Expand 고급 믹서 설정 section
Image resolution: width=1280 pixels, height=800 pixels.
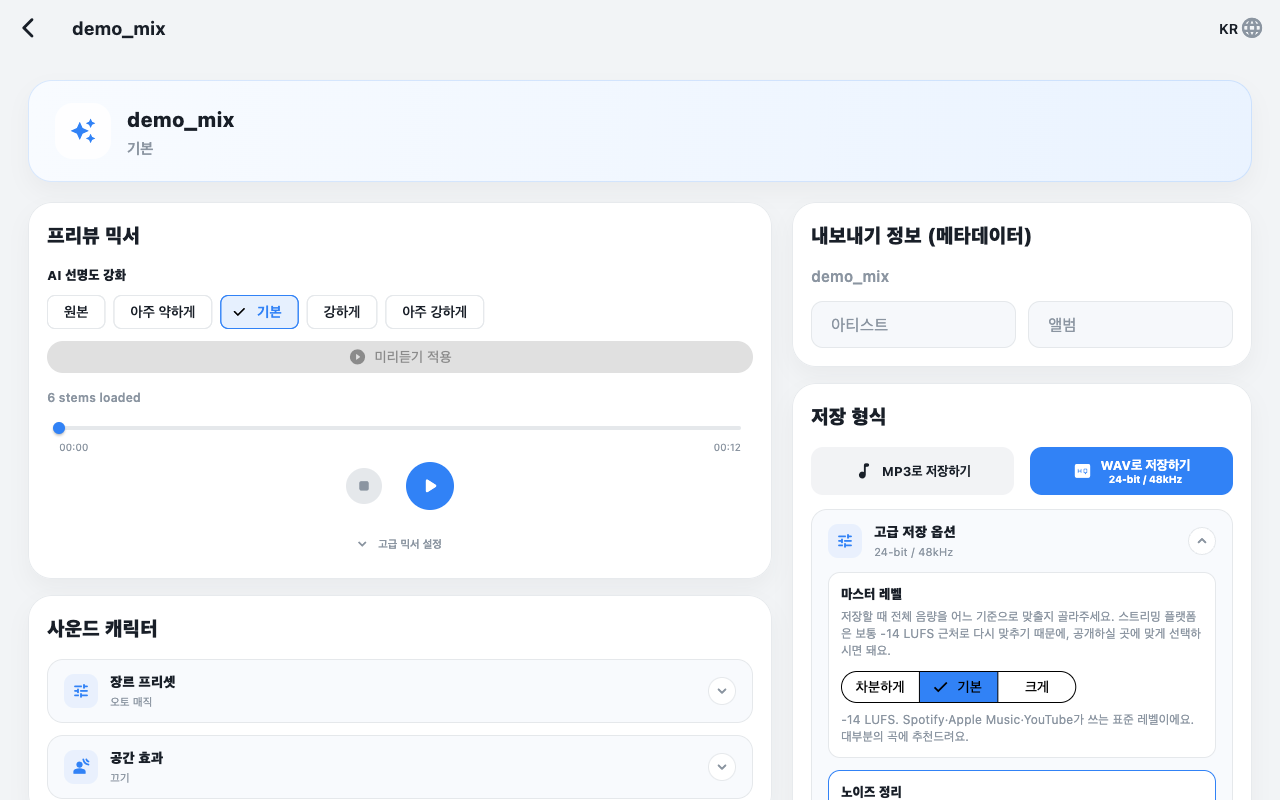coord(400,544)
